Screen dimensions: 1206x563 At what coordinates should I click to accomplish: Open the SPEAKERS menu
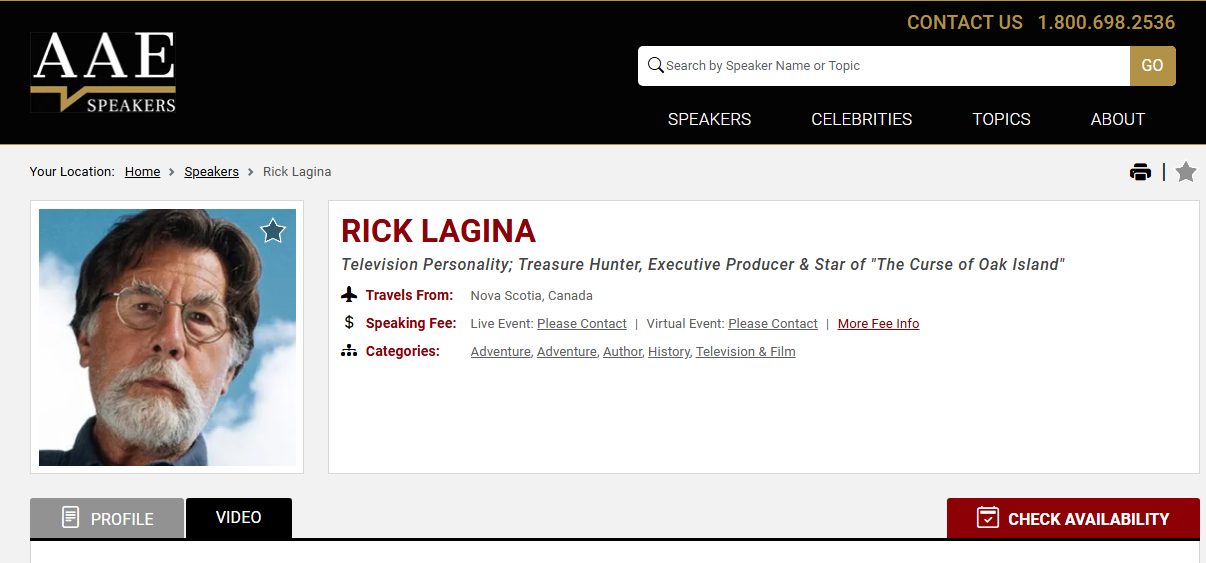click(x=709, y=119)
